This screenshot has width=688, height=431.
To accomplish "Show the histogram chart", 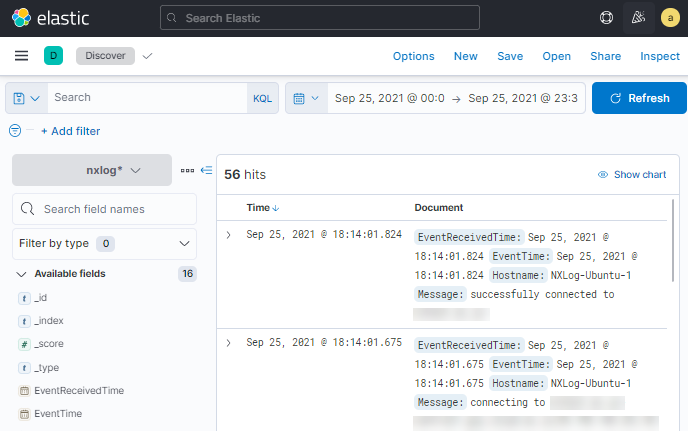I will coord(631,174).
